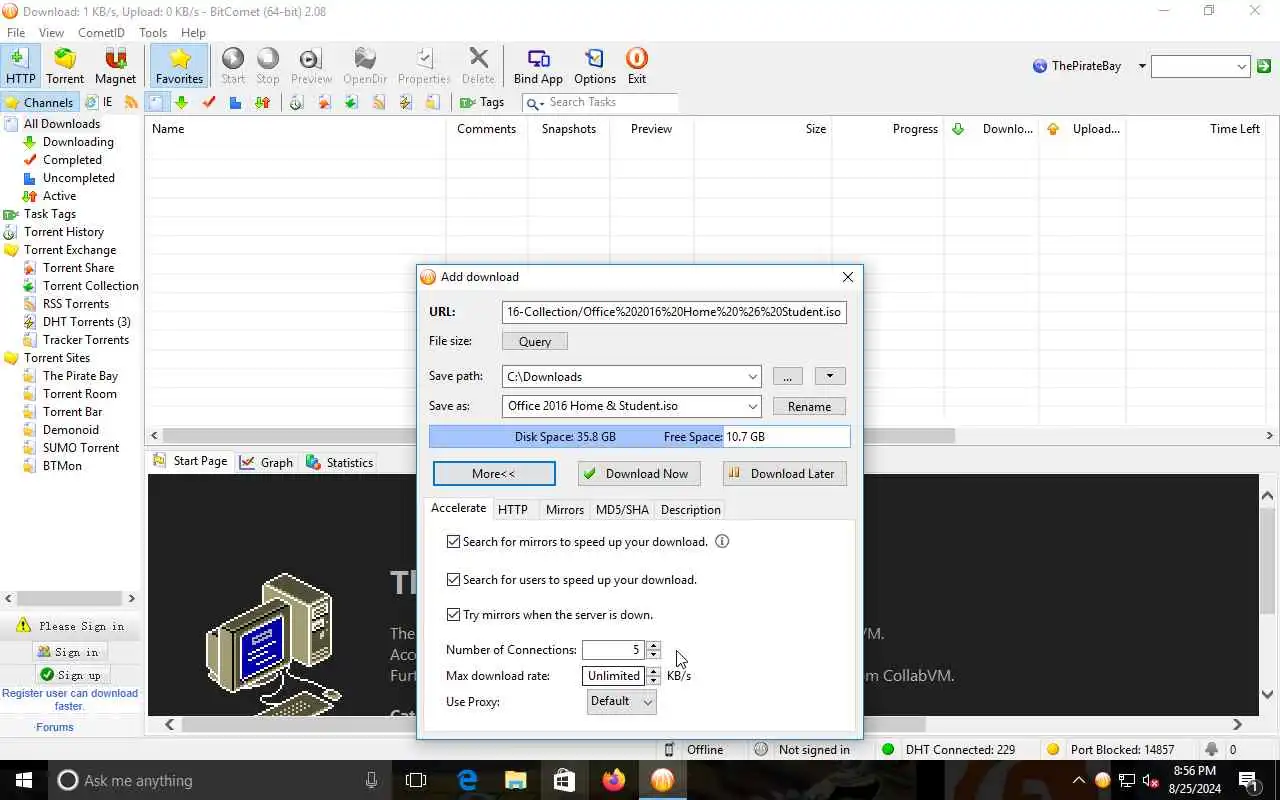The width and height of the screenshot is (1280, 800).
Task: Switch to the Description tab
Action: click(690, 509)
